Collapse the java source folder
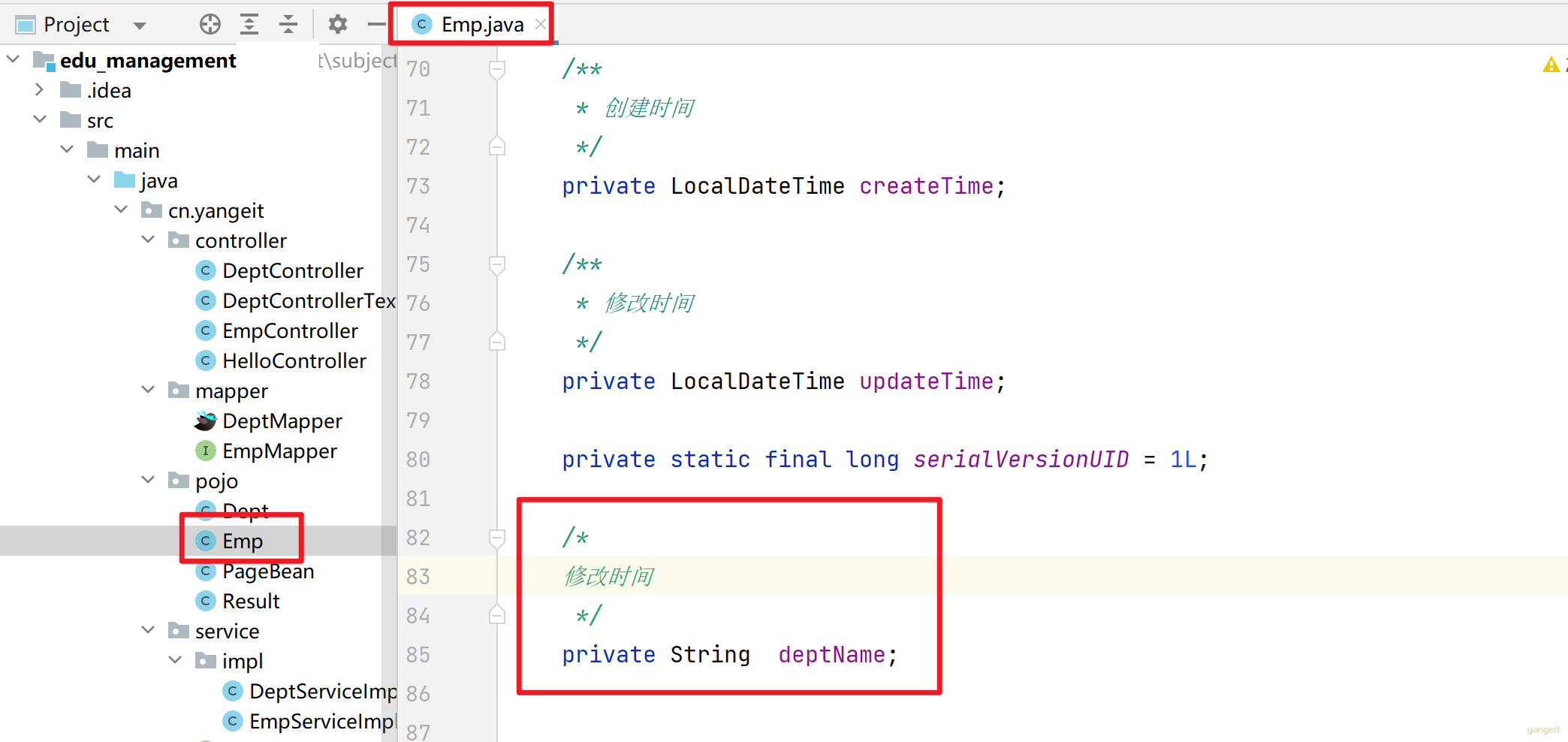This screenshot has width=1568, height=742. coord(94,179)
